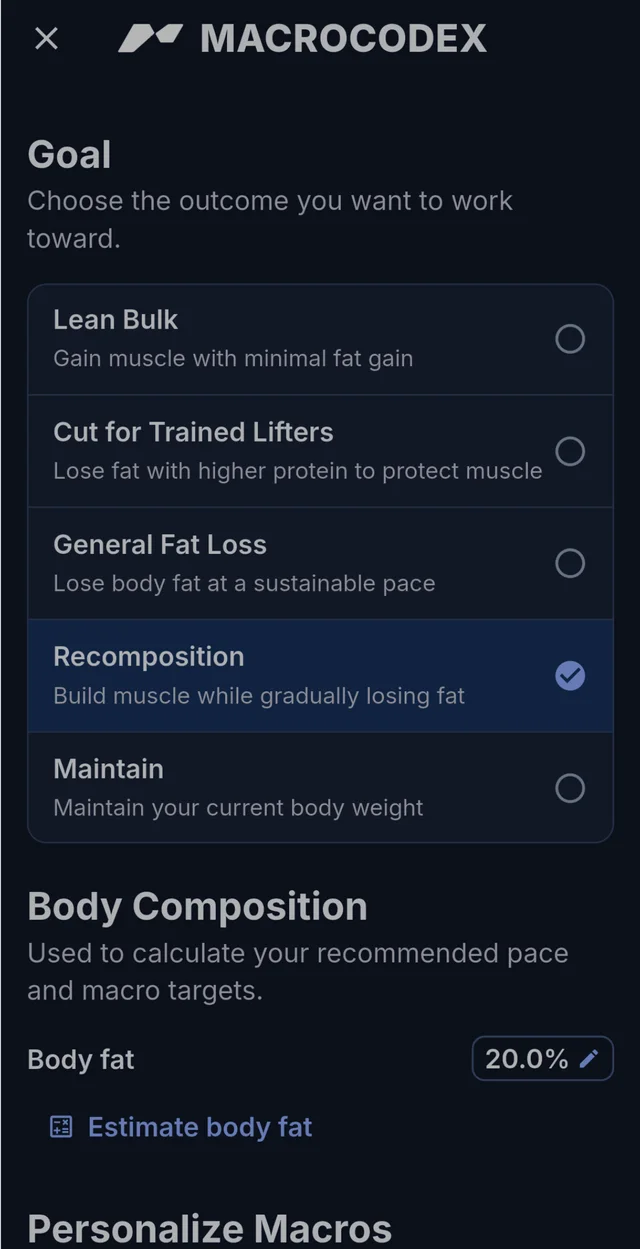640x1249 pixels.
Task: Tap the calculator icon next to Estimate body fat
Action: click(61, 1127)
